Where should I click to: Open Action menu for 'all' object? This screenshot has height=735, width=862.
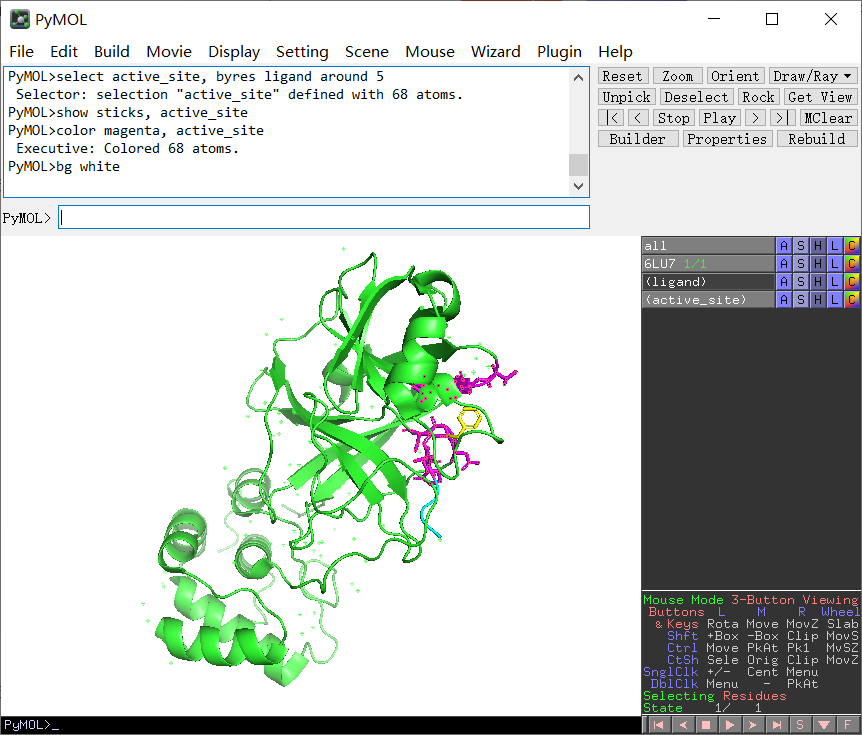pos(784,246)
